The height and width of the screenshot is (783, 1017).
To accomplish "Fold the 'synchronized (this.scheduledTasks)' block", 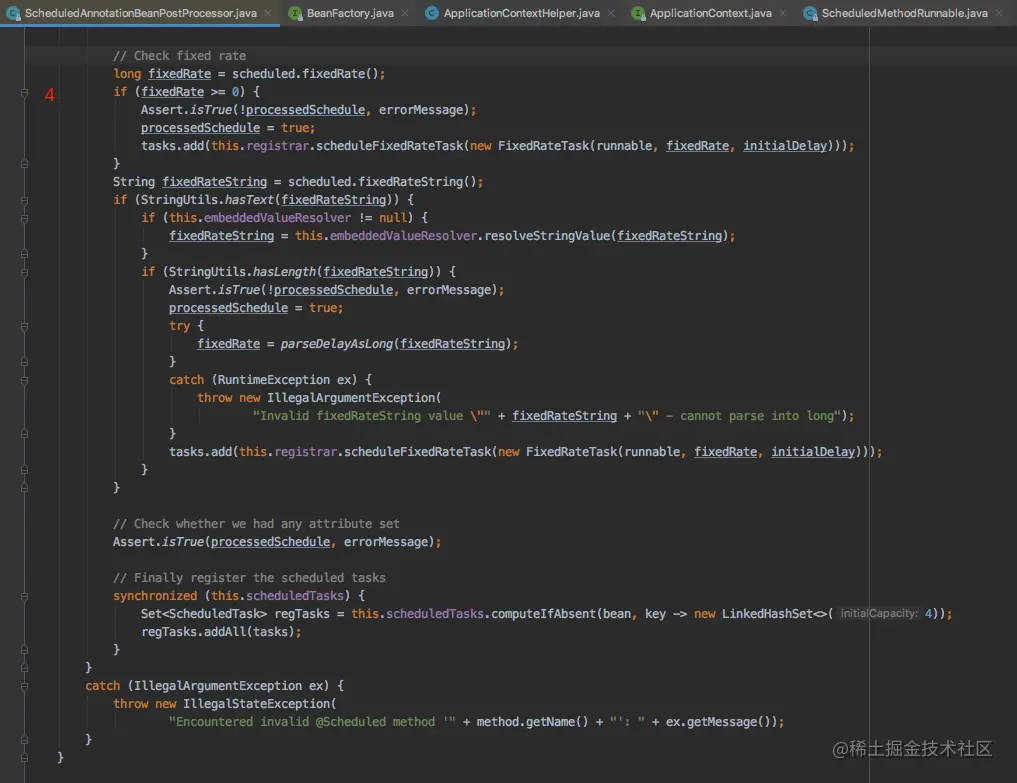I will point(24,596).
